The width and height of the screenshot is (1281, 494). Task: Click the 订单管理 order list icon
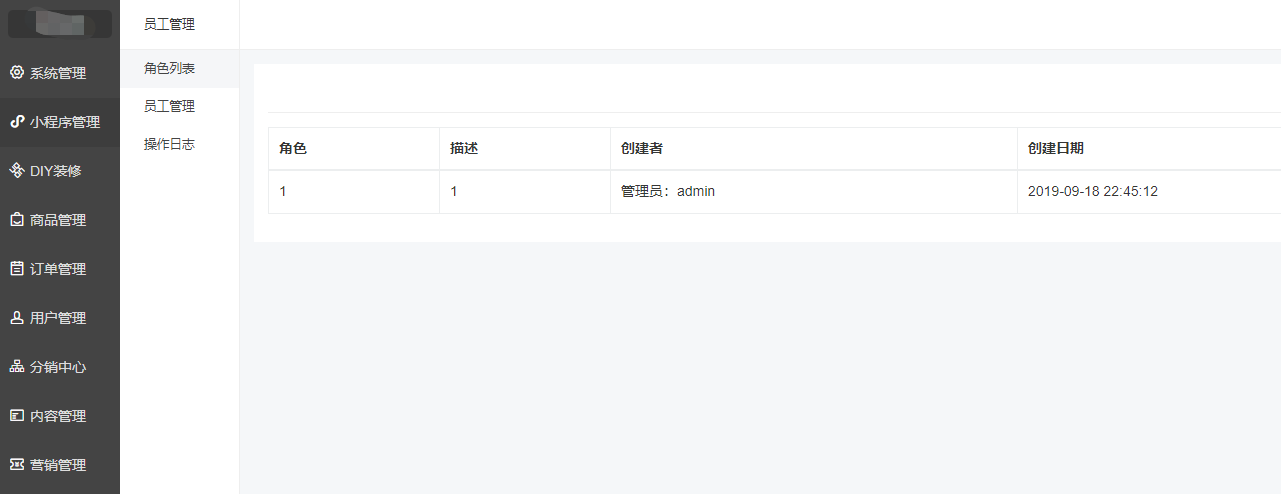click(16, 269)
